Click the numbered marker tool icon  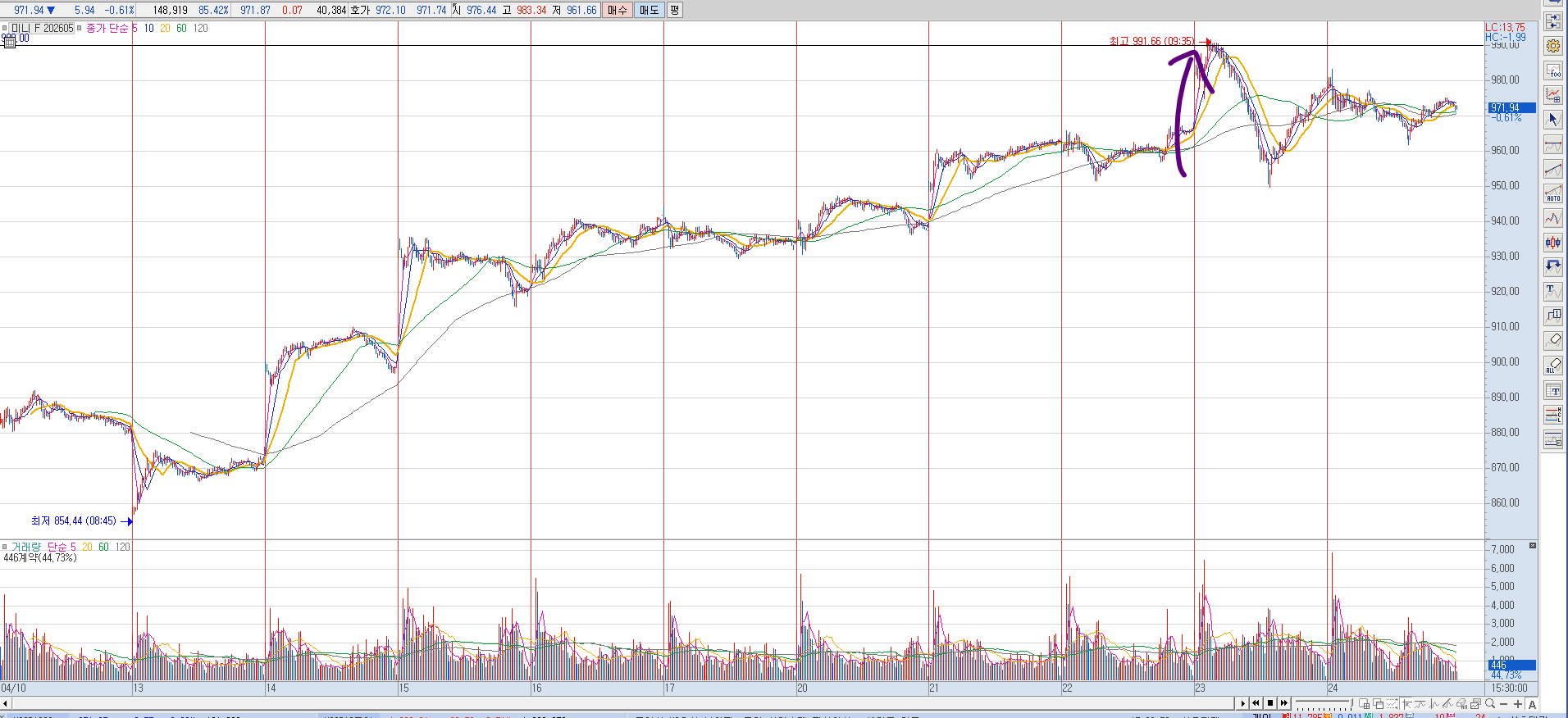[x=1552, y=316]
